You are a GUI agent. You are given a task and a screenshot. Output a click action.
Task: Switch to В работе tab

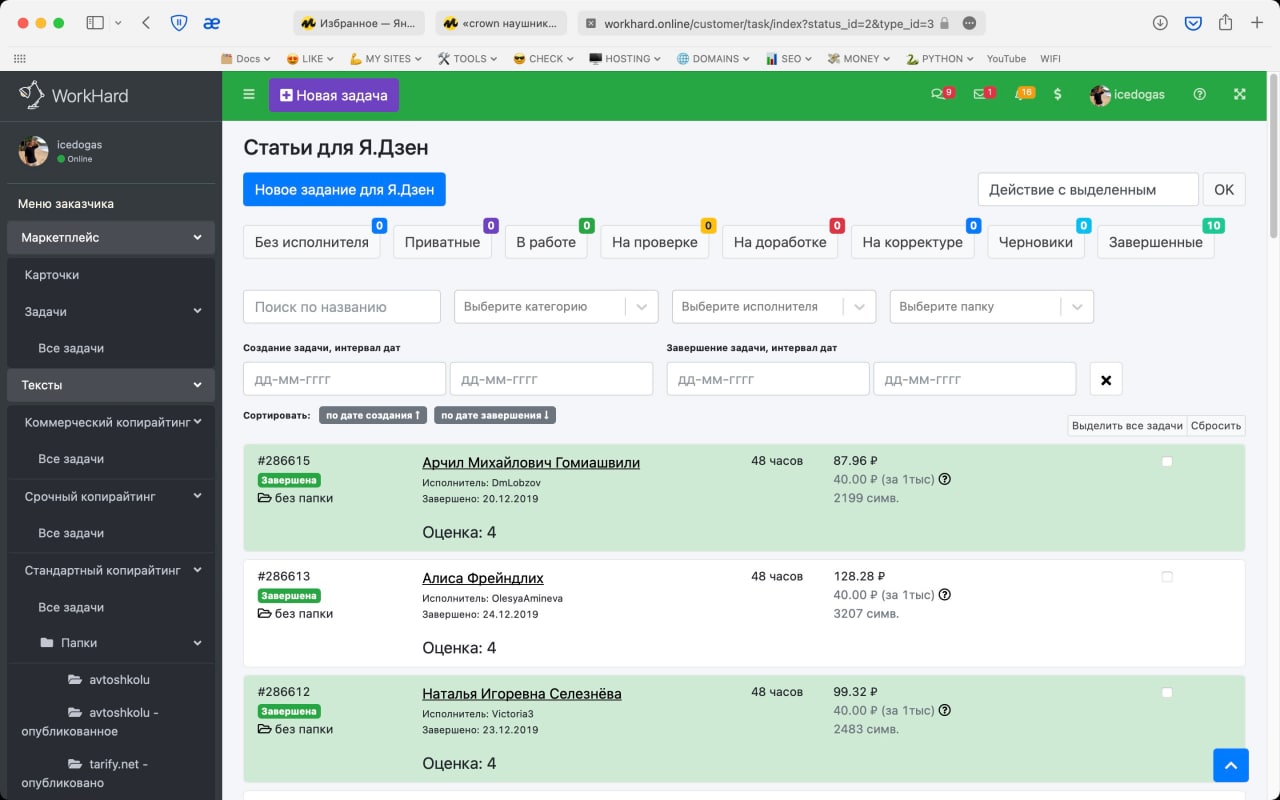[546, 242]
